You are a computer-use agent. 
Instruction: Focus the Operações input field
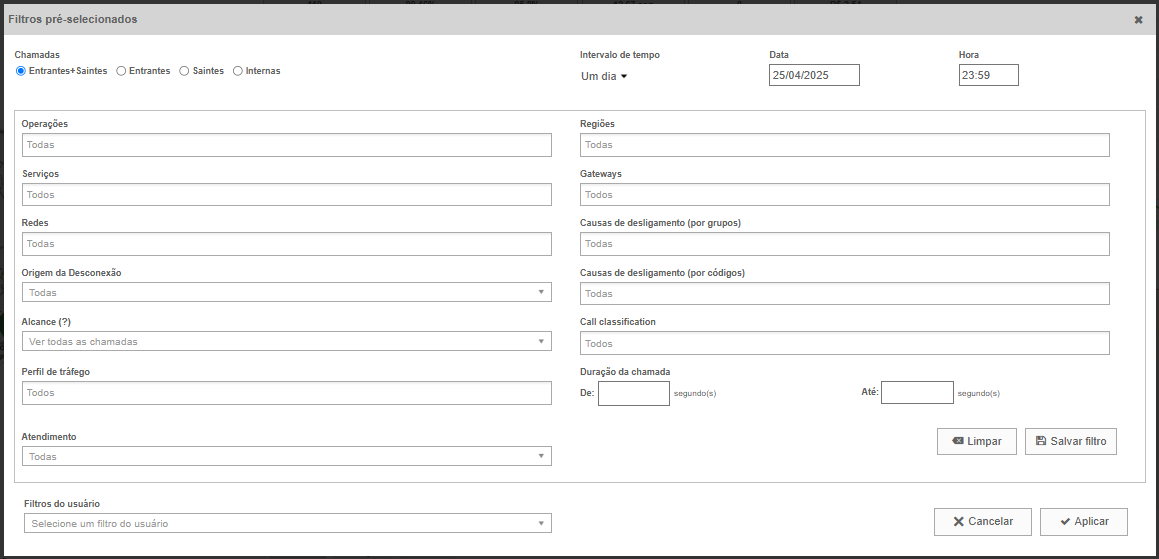(x=286, y=145)
